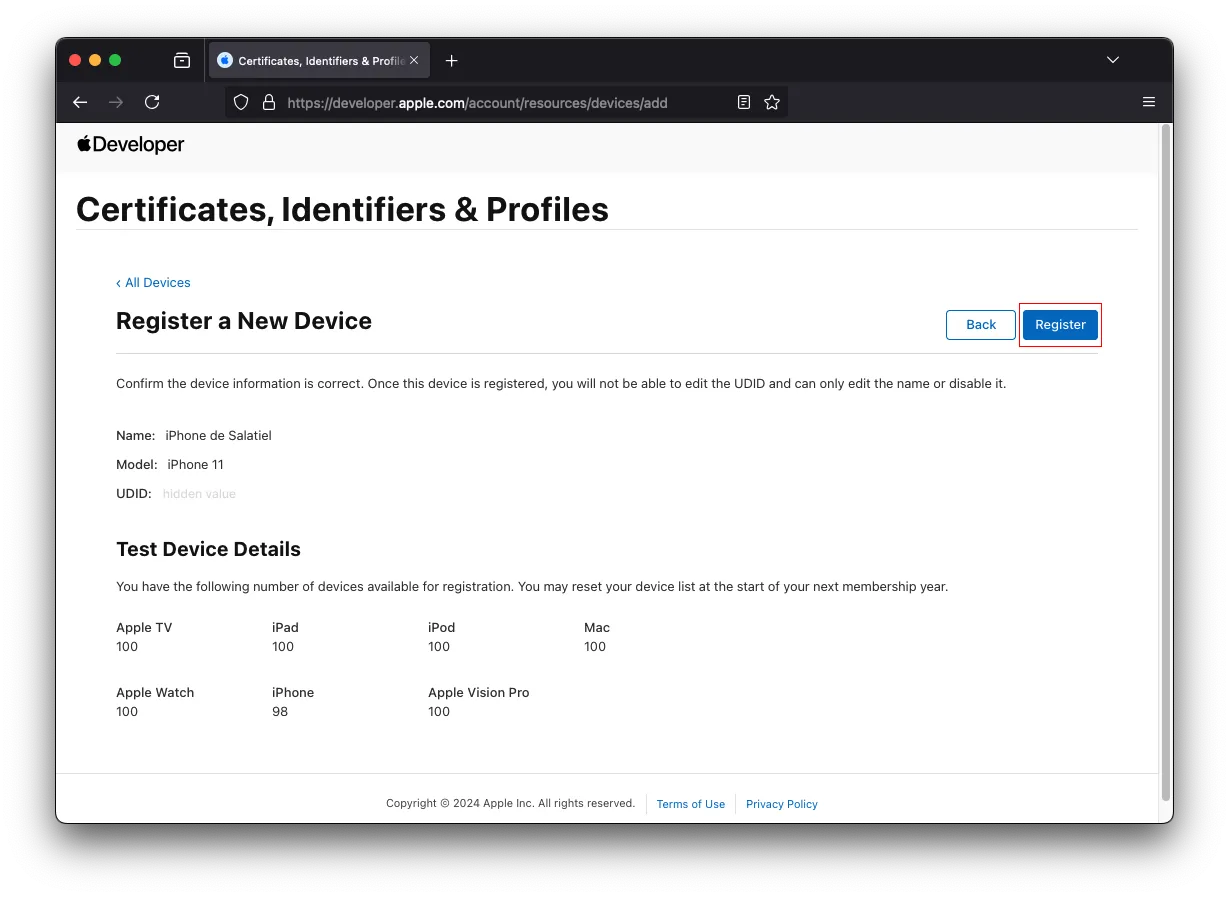Viewport: 1229px width, 897px height.
Task: Click the 'iPad' device label
Action: coord(285,627)
